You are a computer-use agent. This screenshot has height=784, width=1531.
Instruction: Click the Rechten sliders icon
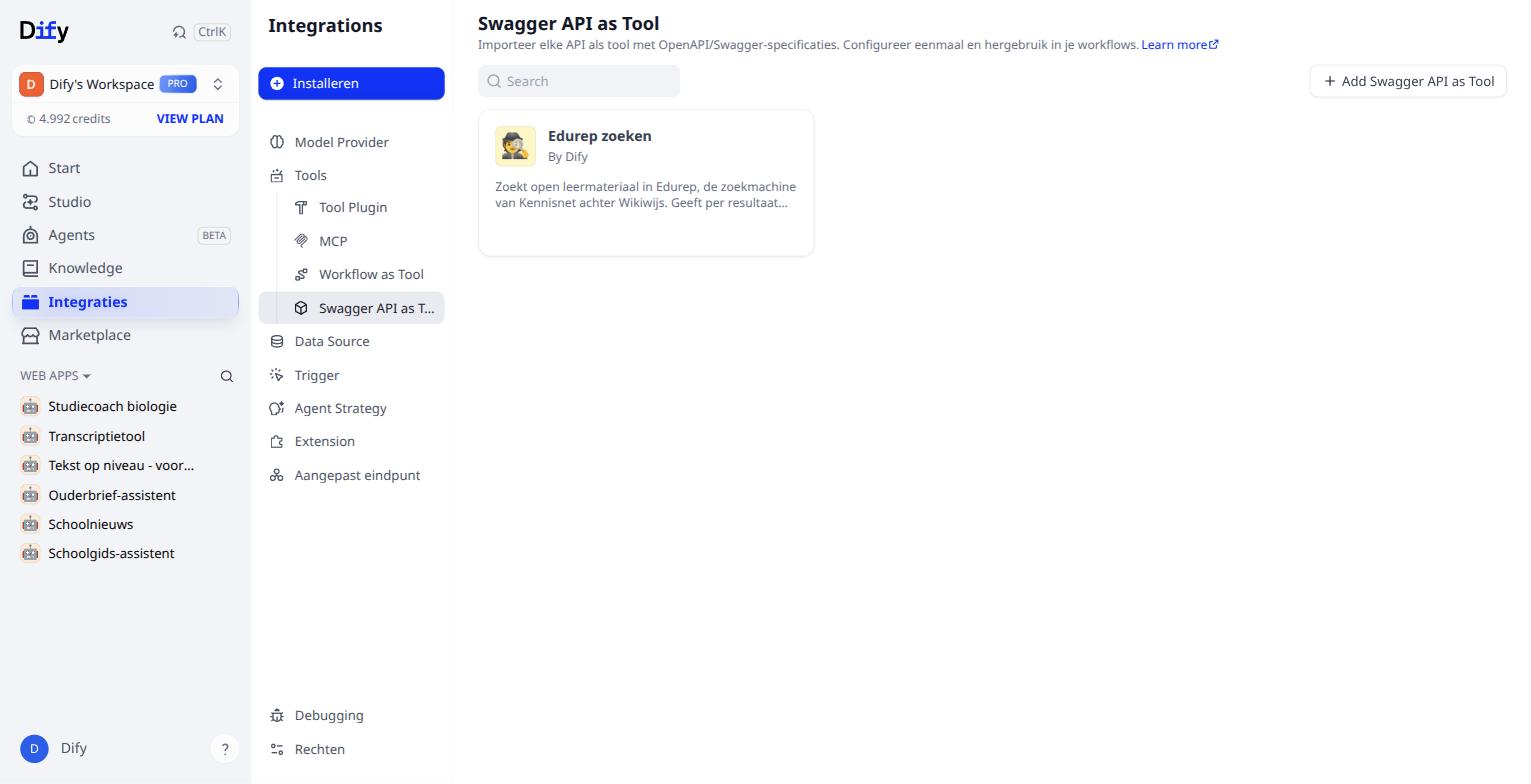pyautogui.click(x=277, y=749)
